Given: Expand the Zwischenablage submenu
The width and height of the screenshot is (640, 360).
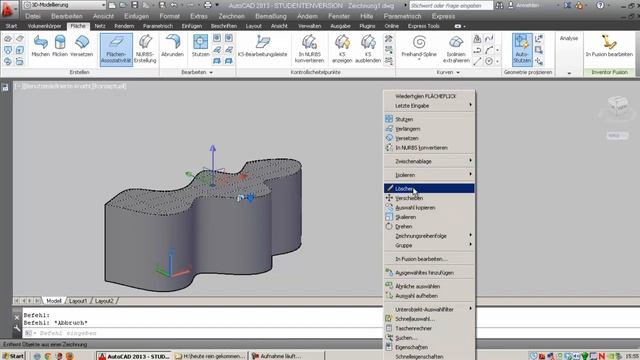Looking at the screenshot, I should click(x=429, y=161).
